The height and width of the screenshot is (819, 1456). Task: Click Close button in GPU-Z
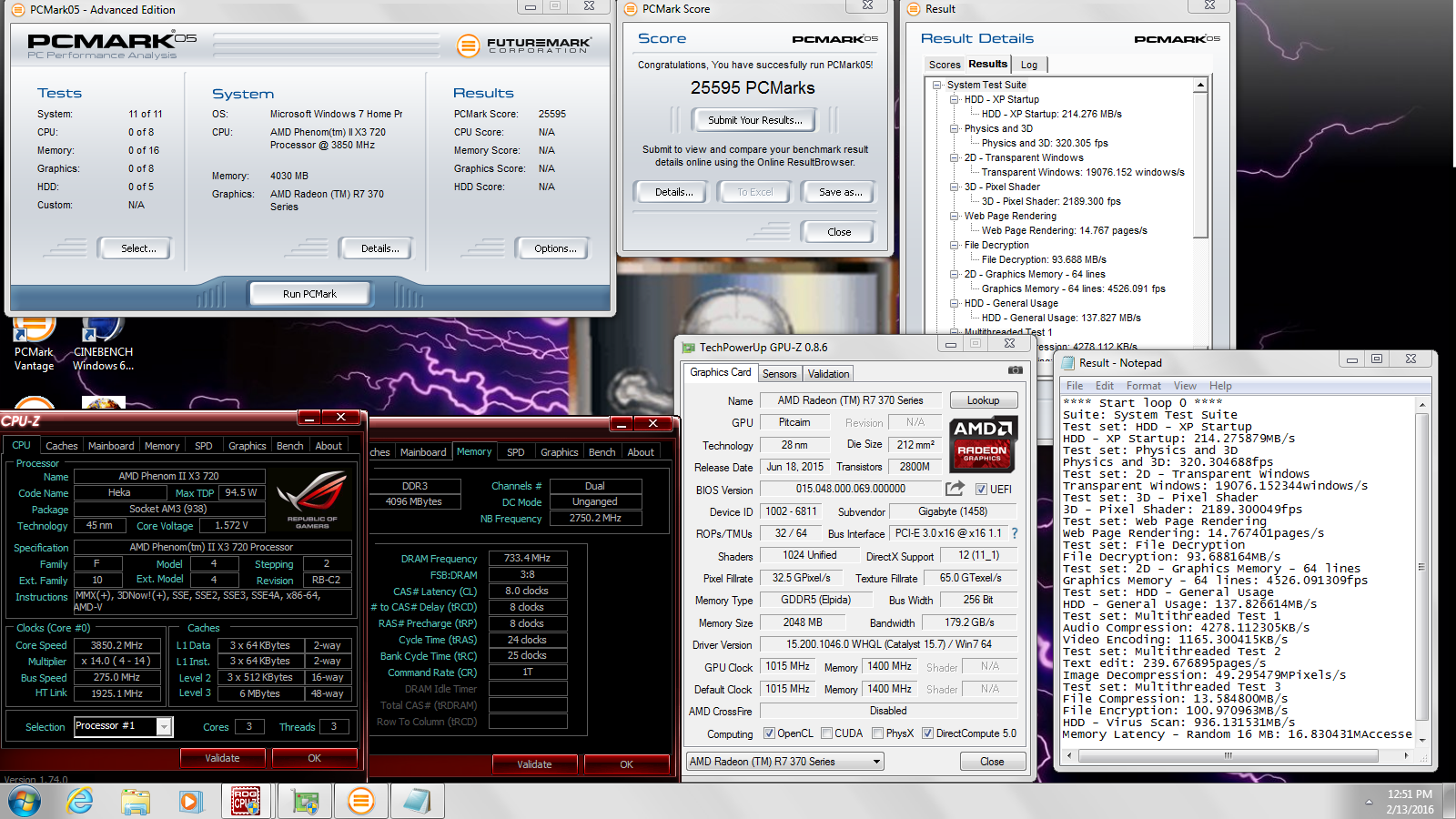992,762
